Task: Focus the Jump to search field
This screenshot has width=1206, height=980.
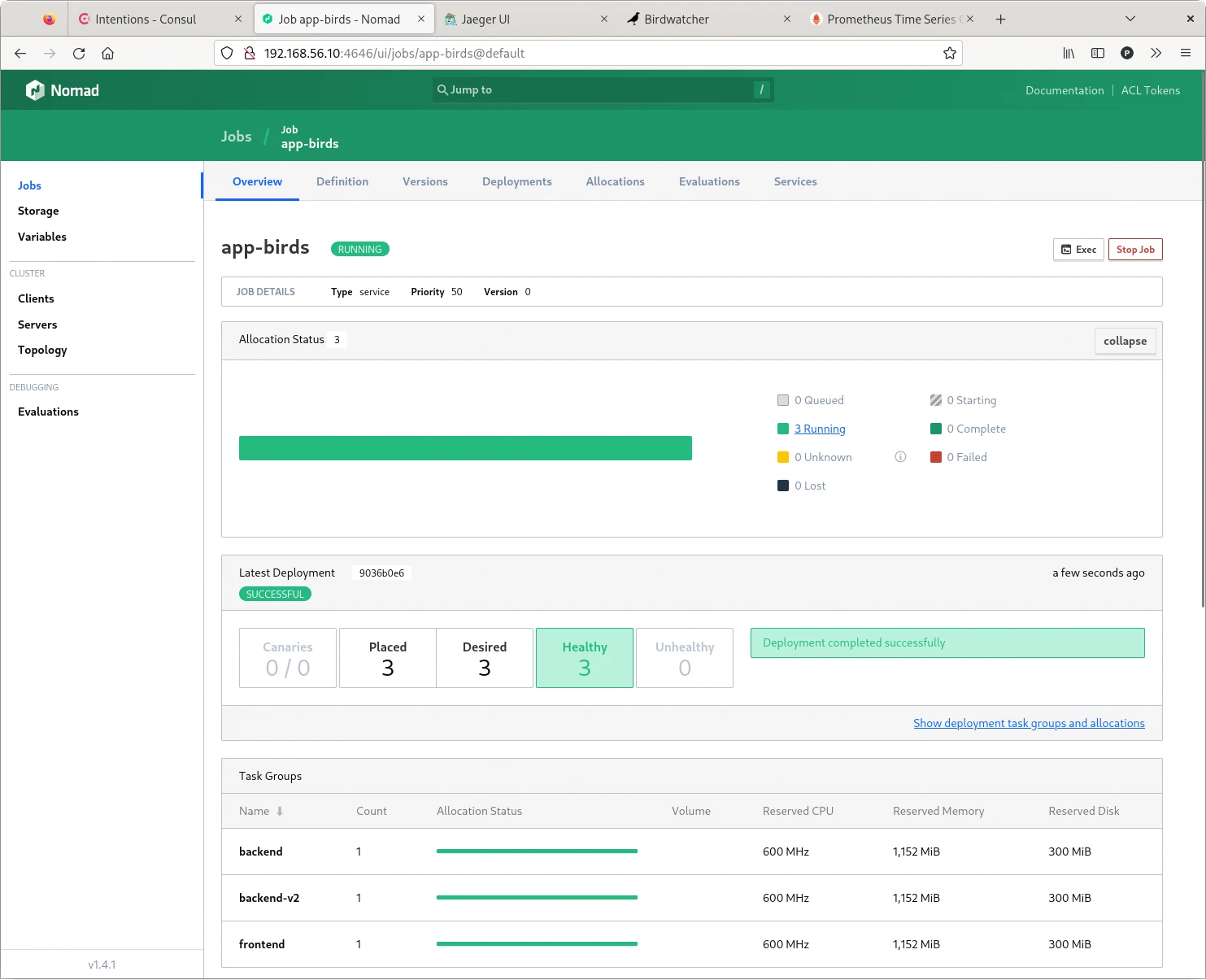Action: click(602, 90)
